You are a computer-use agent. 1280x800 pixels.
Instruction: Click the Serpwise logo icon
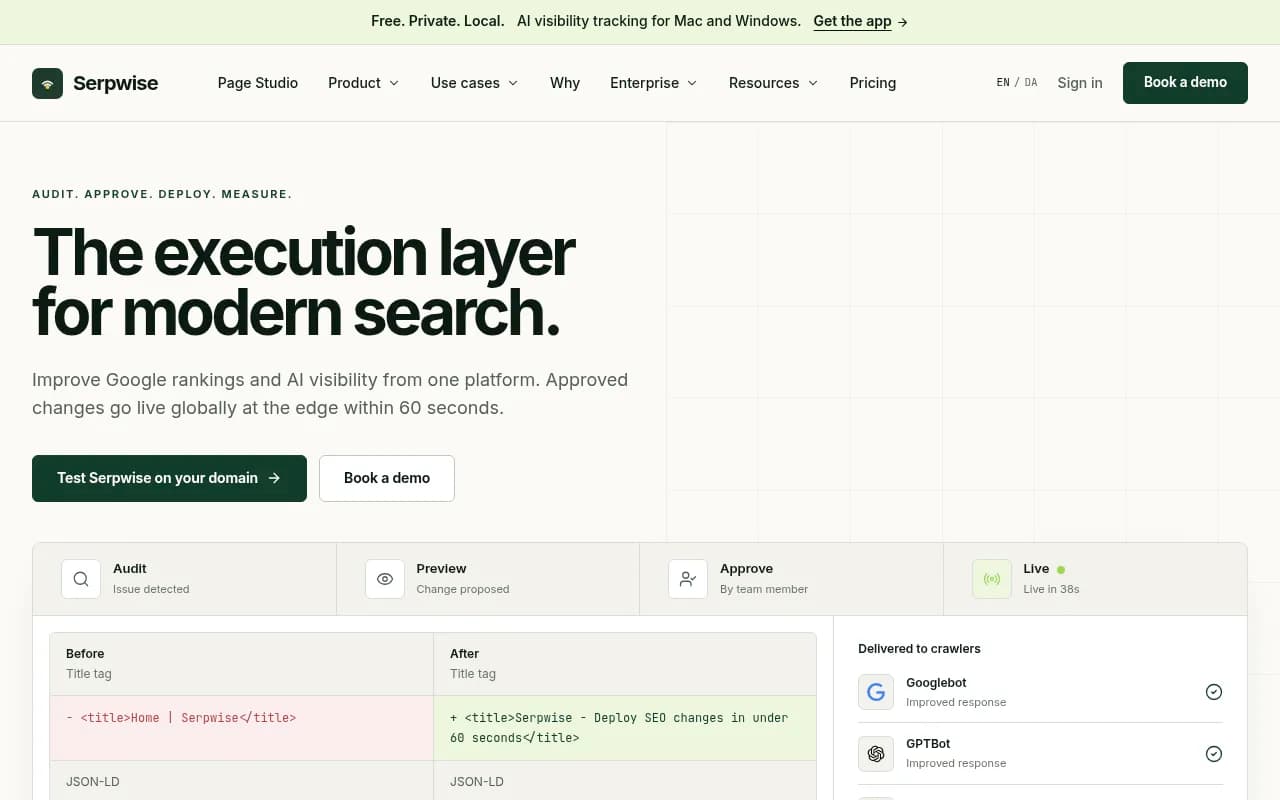click(47, 83)
